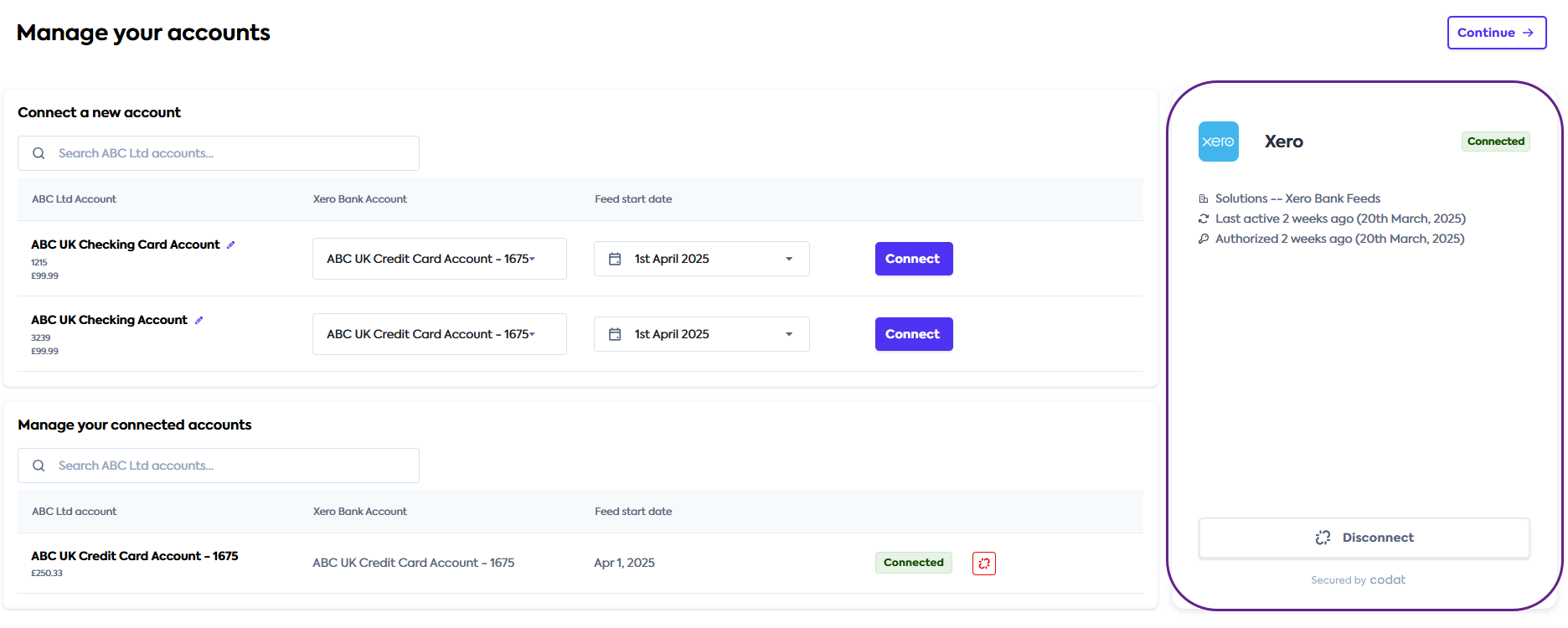Open Xero bank account dropdown for Checking Card Account

coord(439,260)
